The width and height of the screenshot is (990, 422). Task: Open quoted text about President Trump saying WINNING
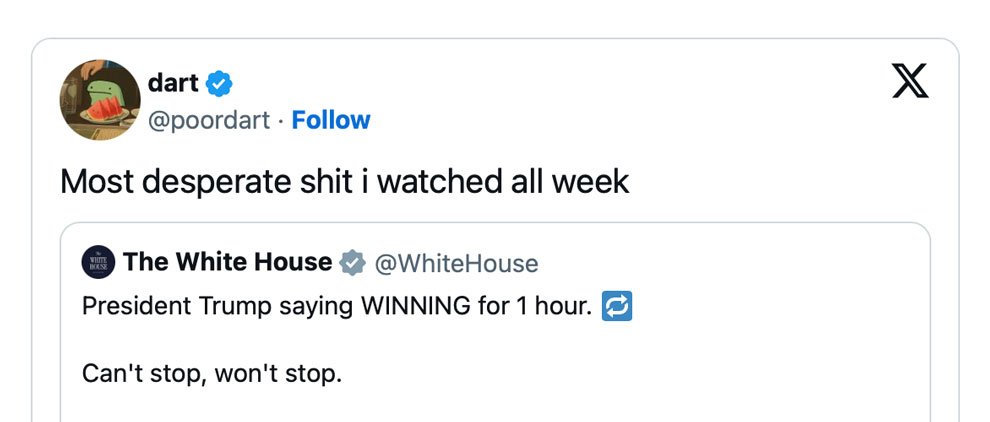pos(337,306)
